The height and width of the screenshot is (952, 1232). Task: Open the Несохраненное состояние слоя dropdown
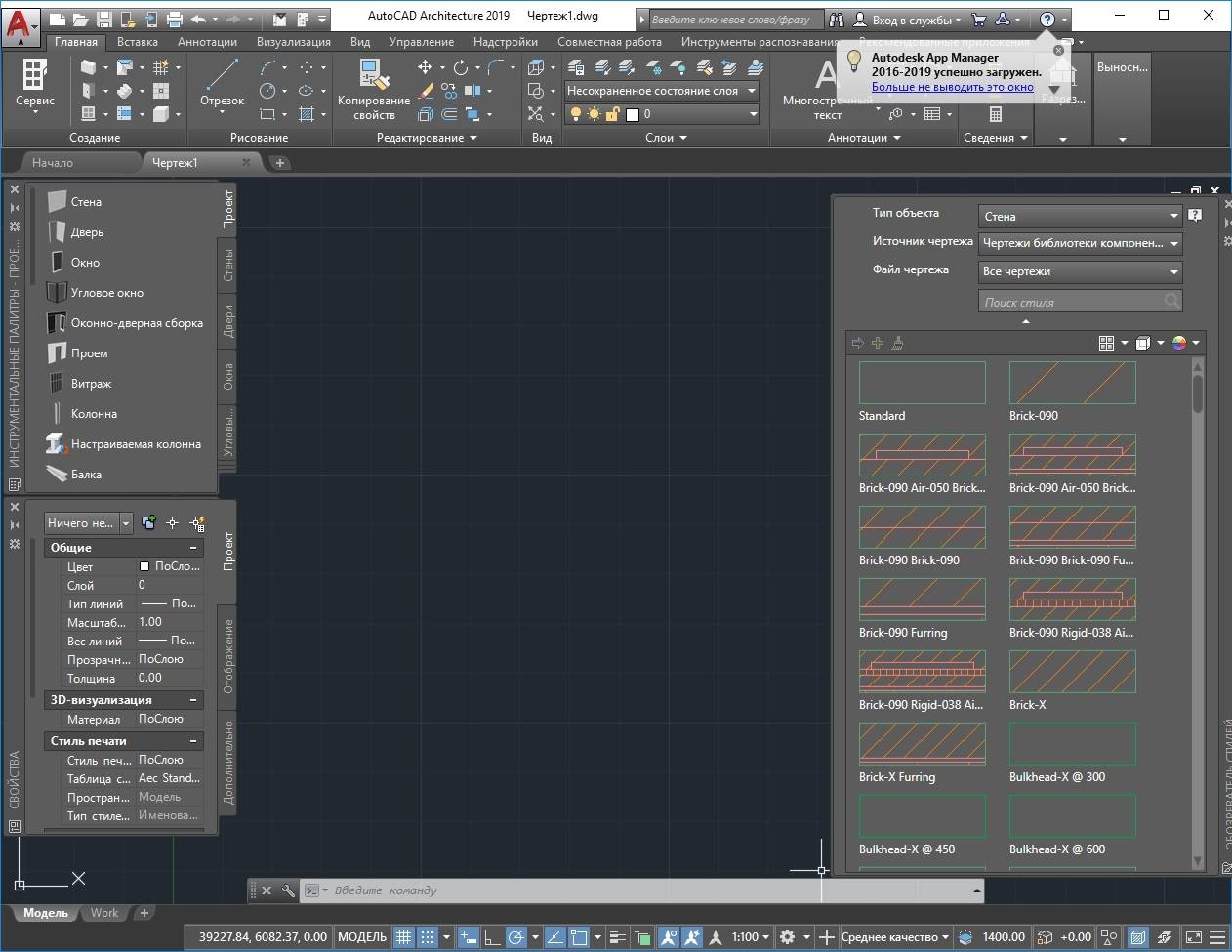point(662,91)
